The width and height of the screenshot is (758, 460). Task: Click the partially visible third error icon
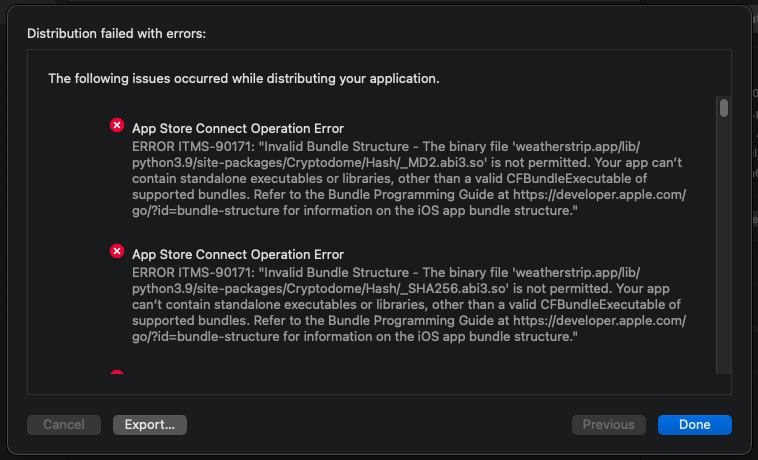(117, 374)
